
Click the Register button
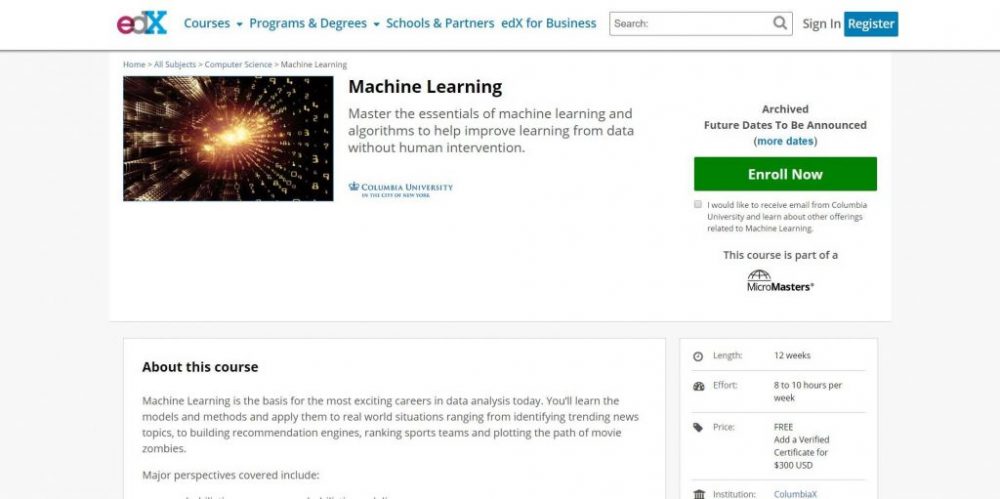pos(870,24)
